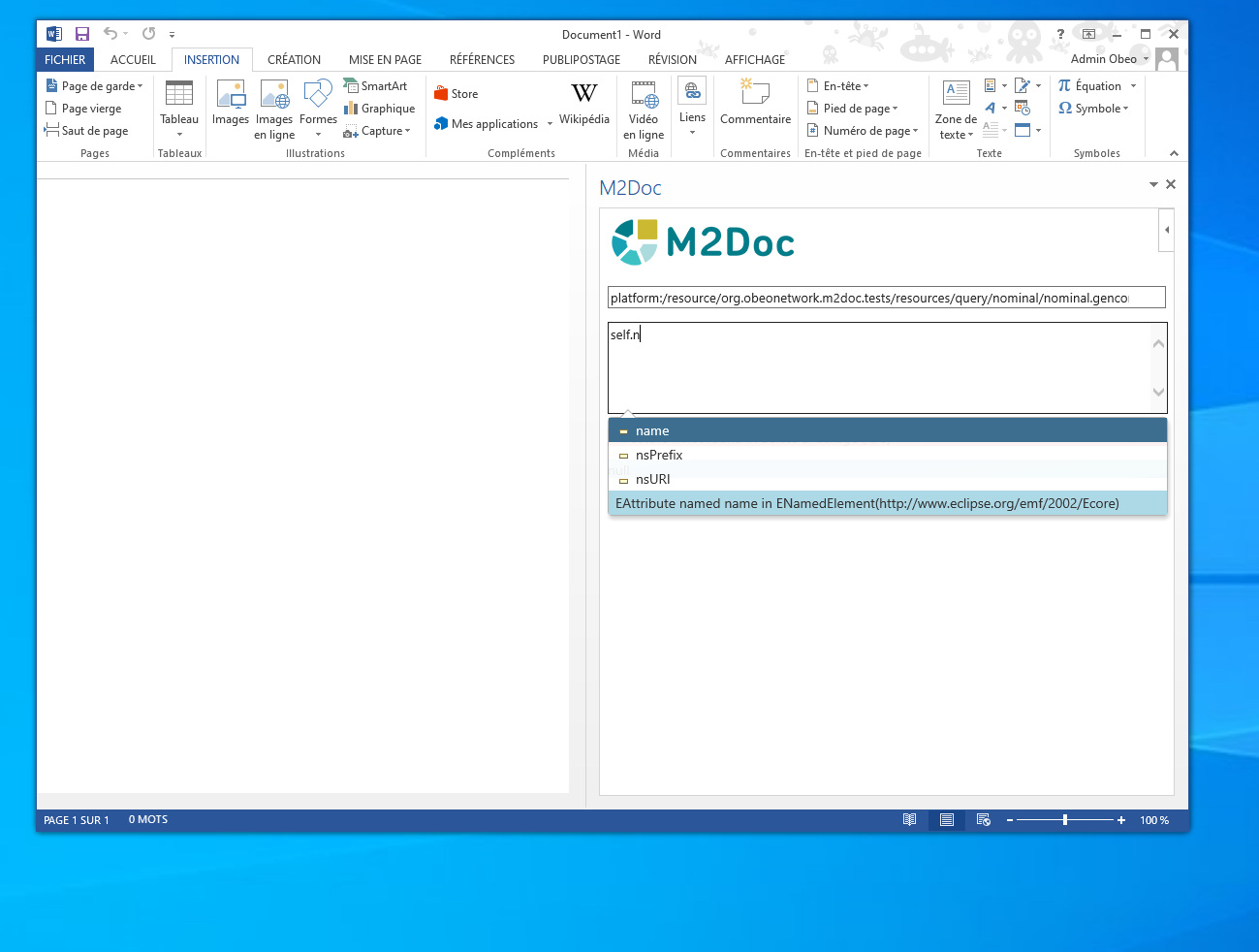
Task: Insert a SmartArt graphic
Action: tap(375, 86)
